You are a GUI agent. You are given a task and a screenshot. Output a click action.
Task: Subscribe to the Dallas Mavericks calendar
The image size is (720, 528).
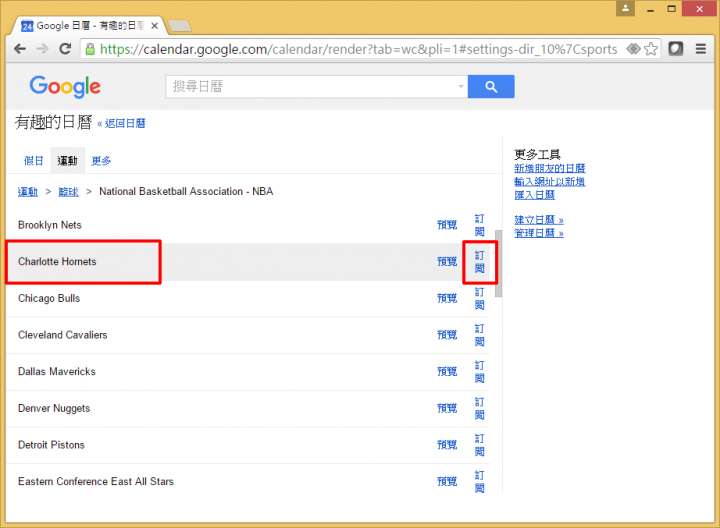pos(479,372)
